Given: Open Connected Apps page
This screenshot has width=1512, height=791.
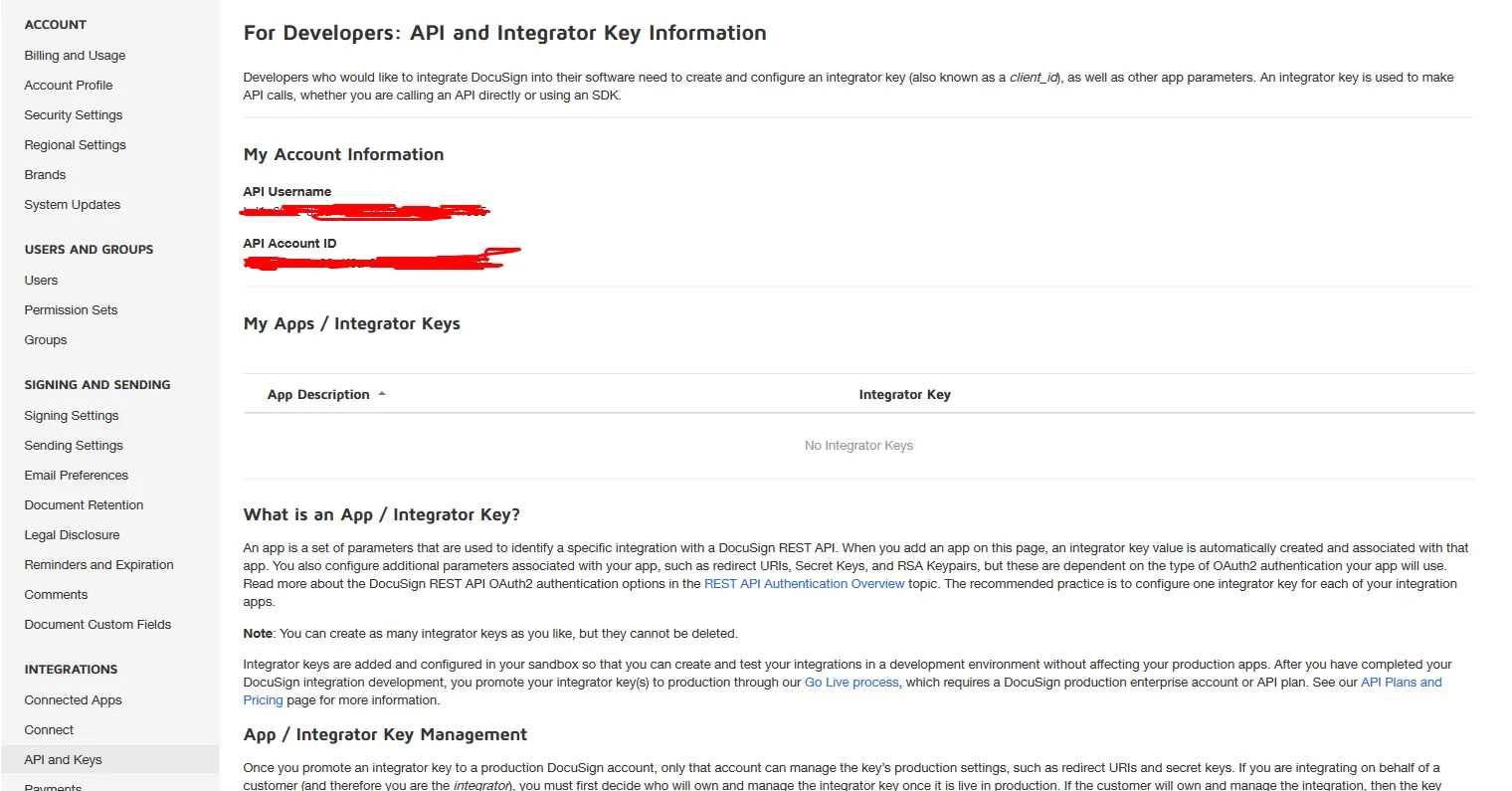Looking at the screenshot, I should point(73,700).
